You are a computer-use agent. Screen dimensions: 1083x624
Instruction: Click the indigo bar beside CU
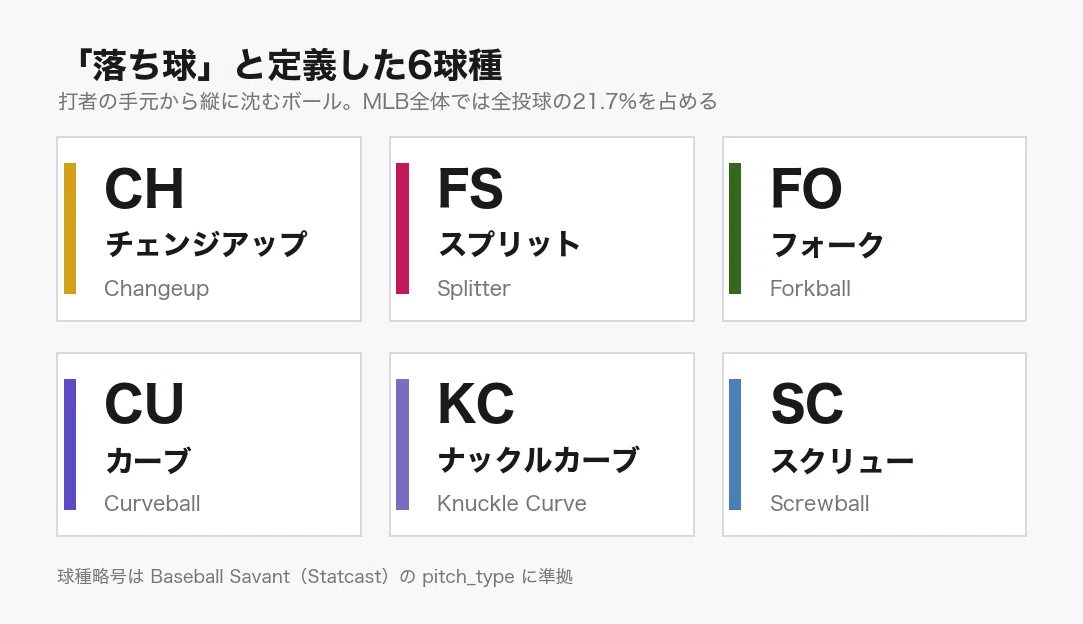tap(70, 444)
